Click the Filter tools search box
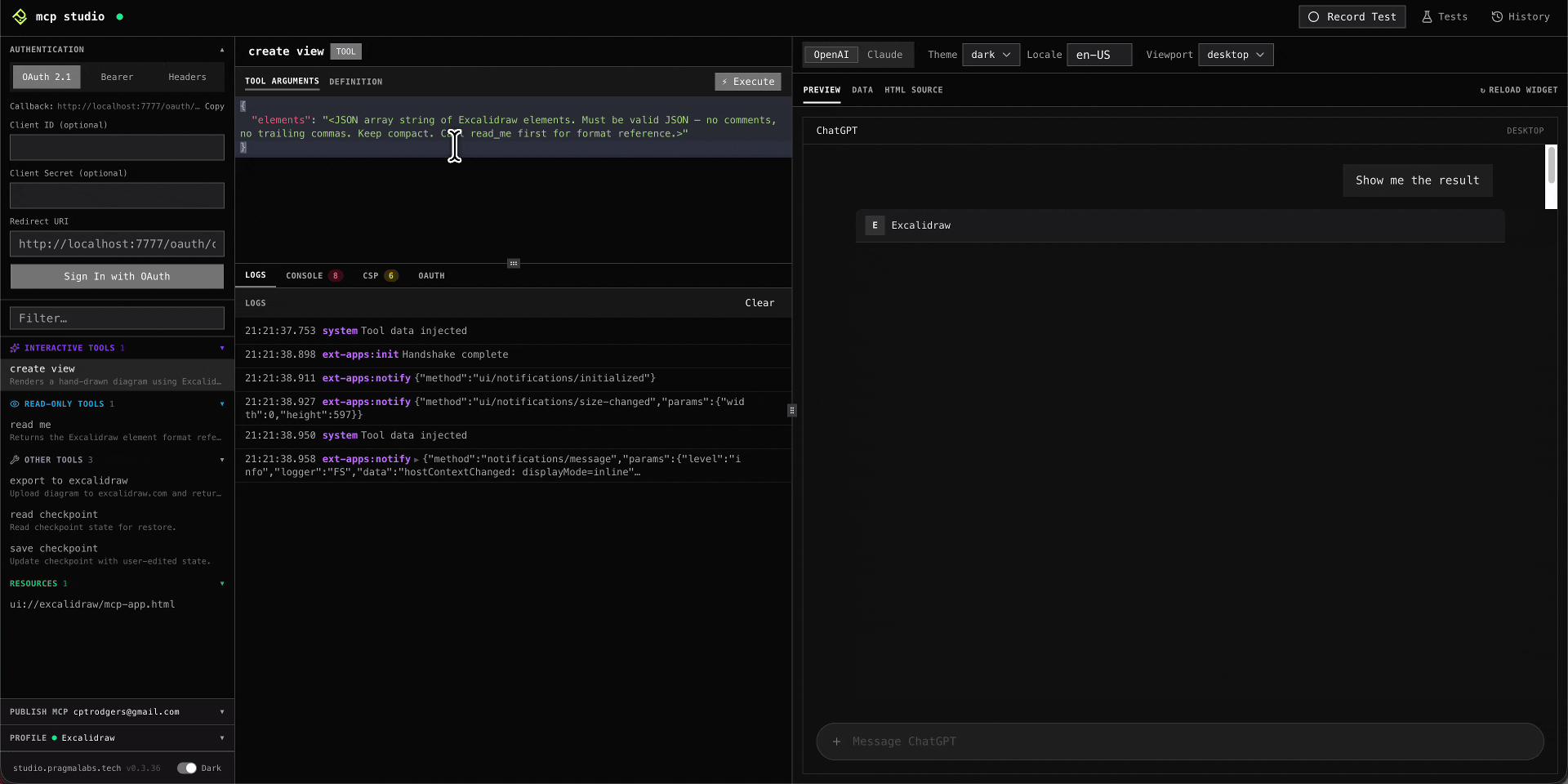 tap(117, 318)
